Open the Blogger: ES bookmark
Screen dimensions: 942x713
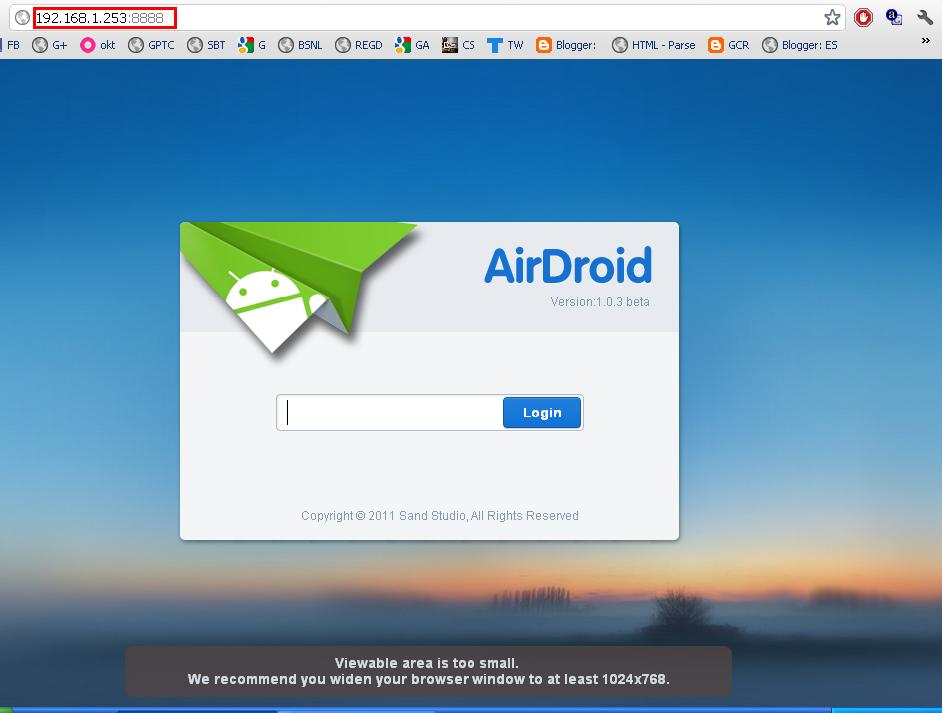800,45
